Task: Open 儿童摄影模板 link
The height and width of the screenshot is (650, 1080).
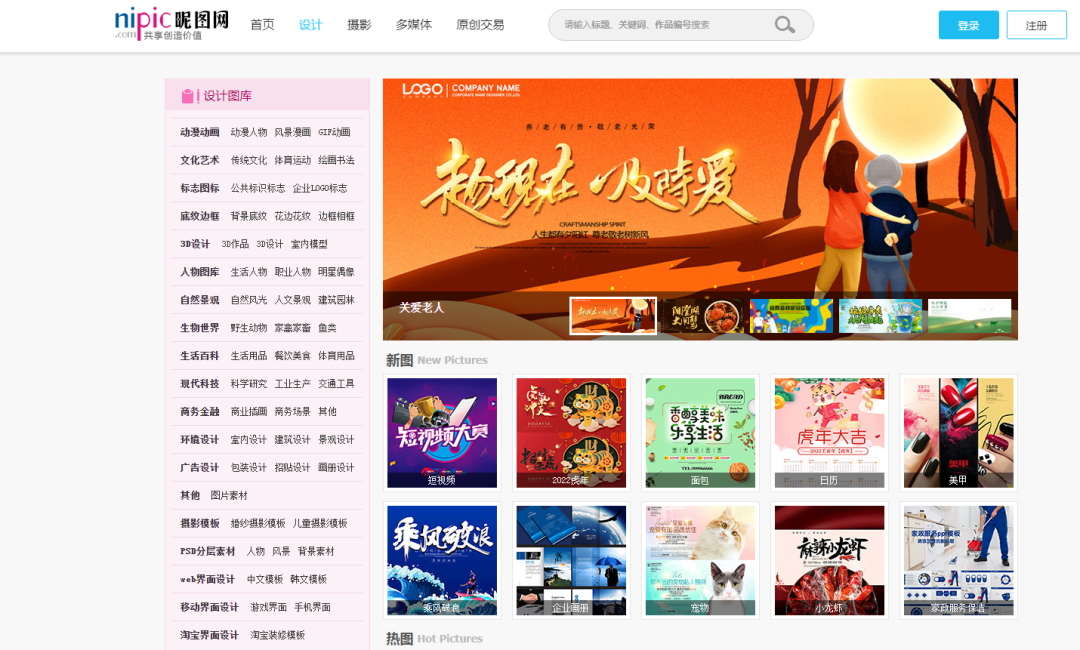Action: pos(320,523)
